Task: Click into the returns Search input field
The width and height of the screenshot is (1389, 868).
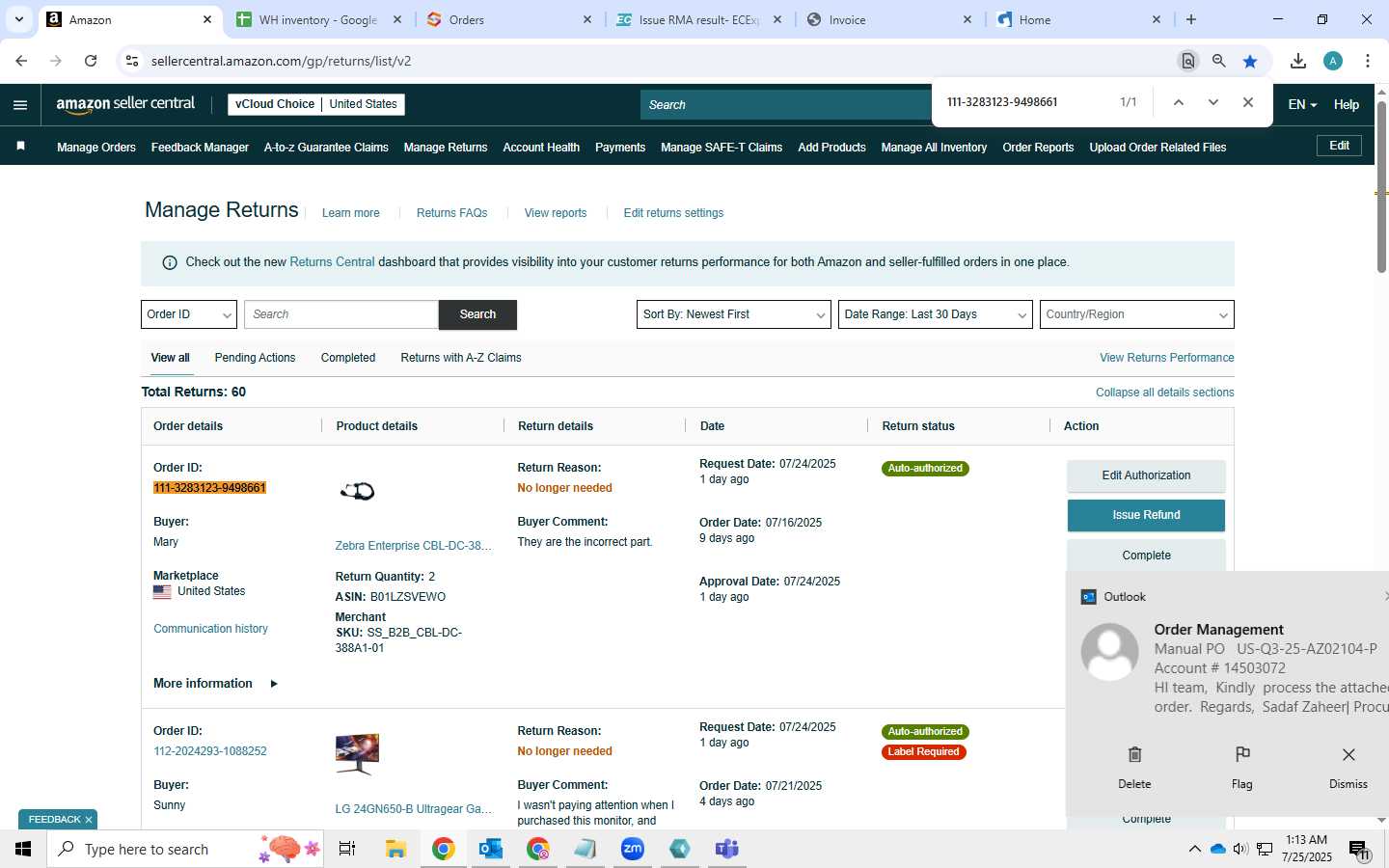Action: pos(341,314)
